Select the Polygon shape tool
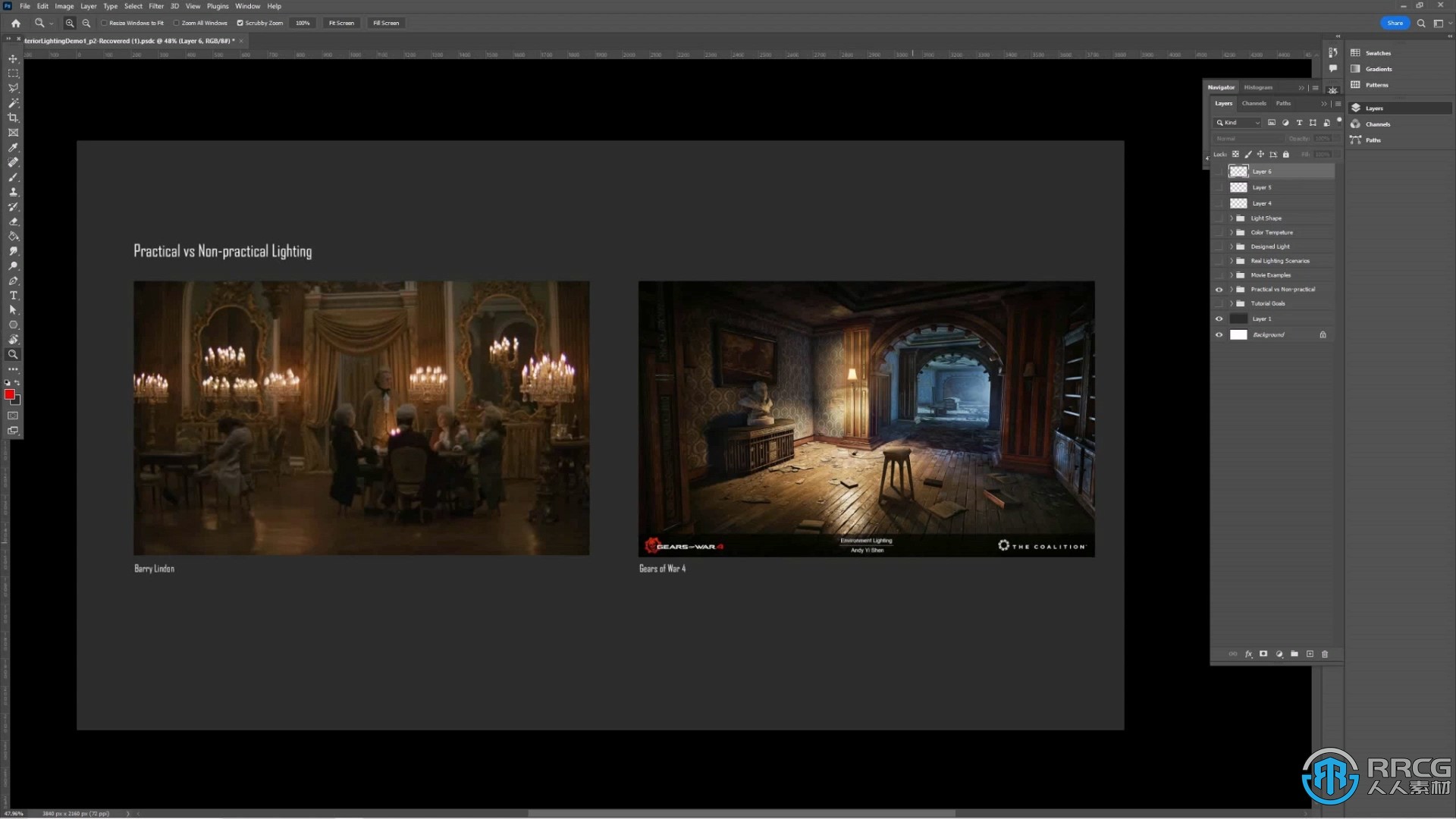The height and width of the screenshot is (819, 1456). pyautogui.click(x=13, y=325)
